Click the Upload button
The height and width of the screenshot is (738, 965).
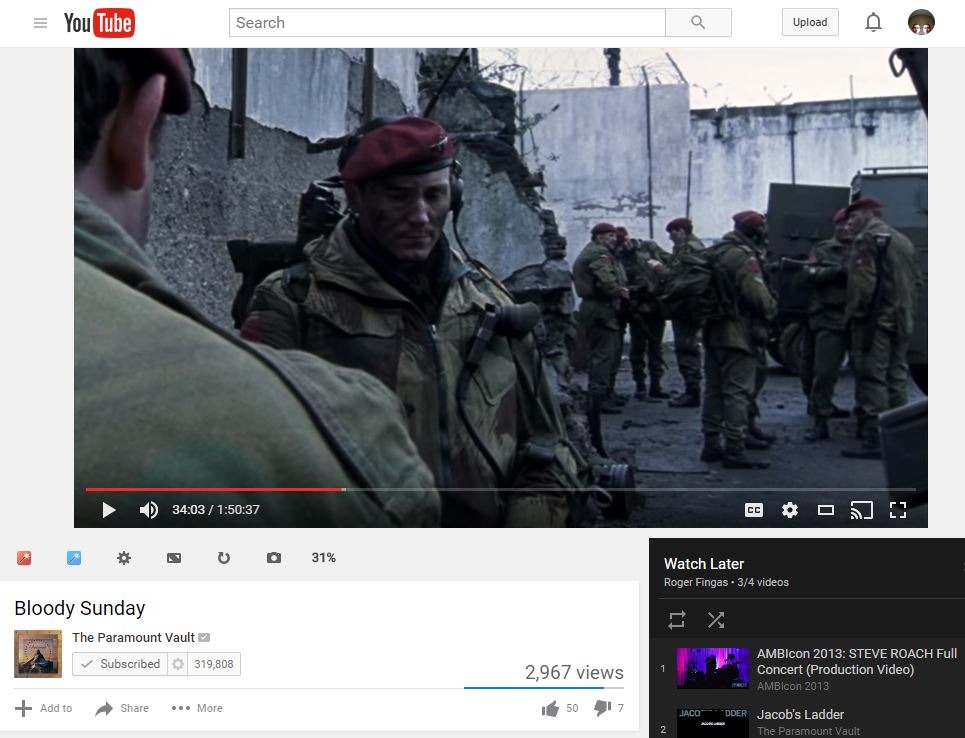pyautogui.click(x=810, y=22)
